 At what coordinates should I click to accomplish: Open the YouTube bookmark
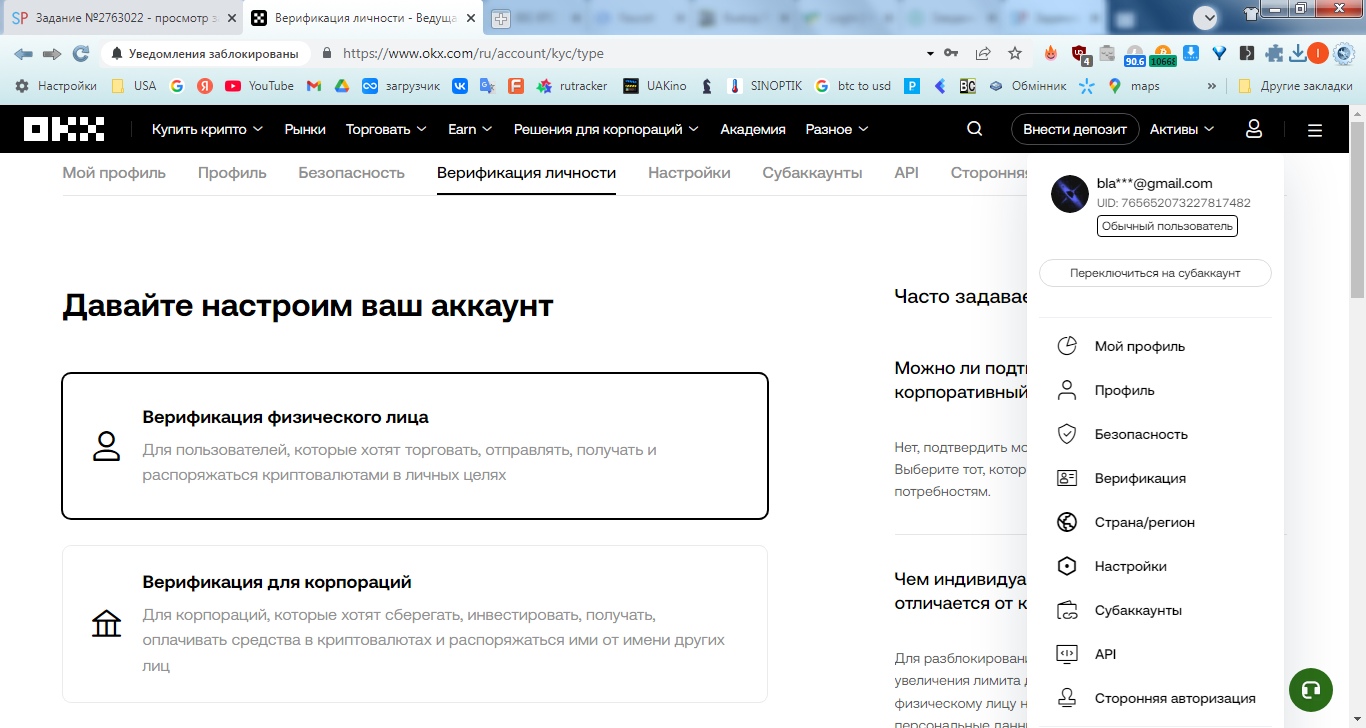tap(260, 86)
